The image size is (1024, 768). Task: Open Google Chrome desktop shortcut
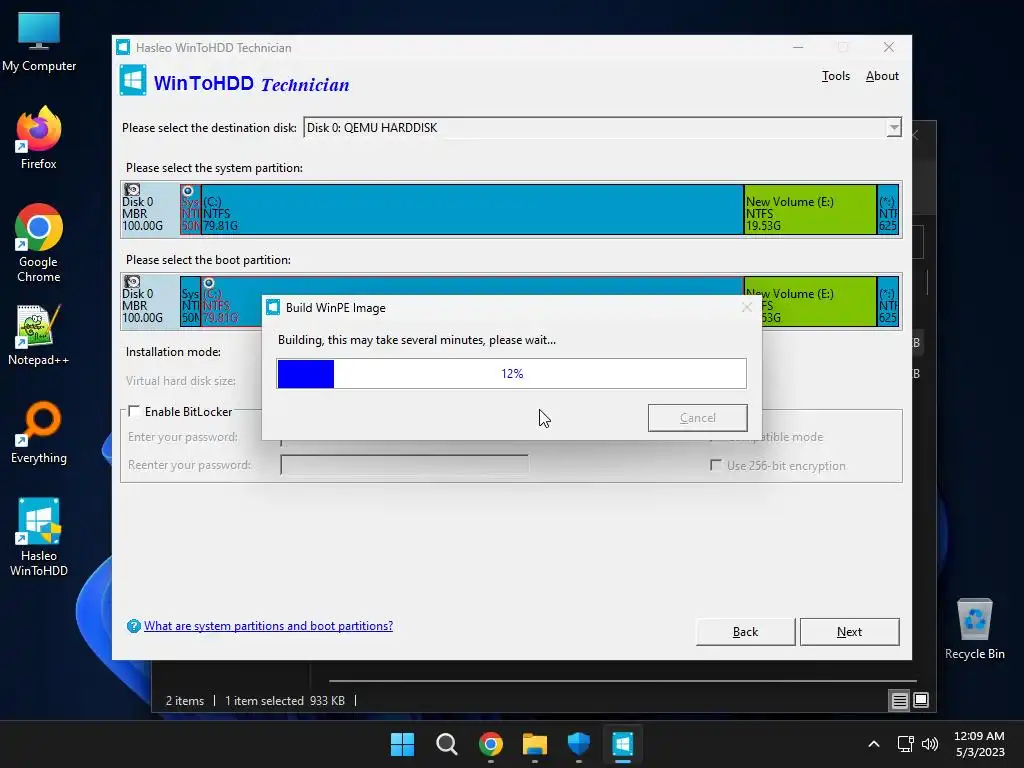(x=39, y=243)
